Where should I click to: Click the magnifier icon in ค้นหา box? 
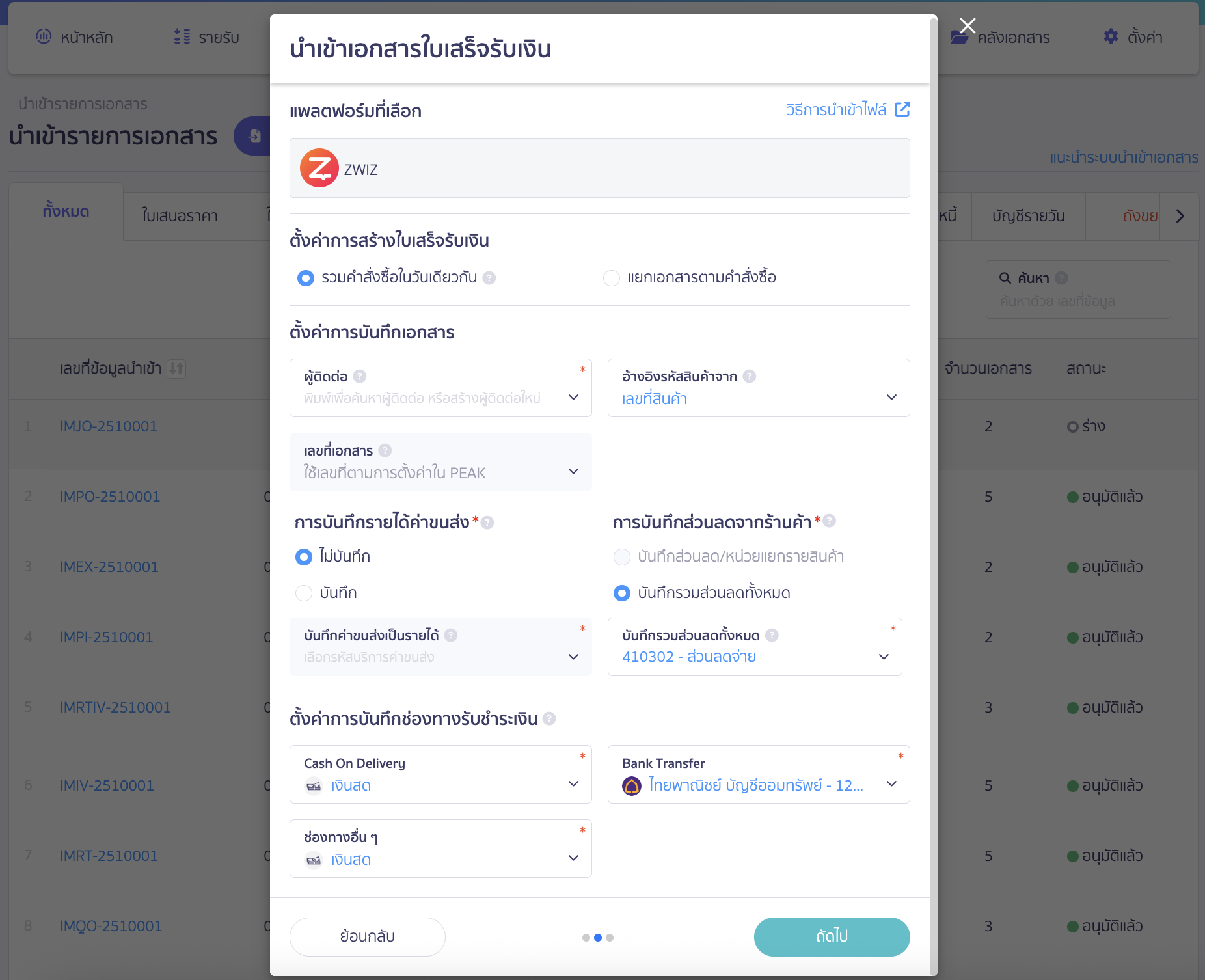tap(1004, 278)
